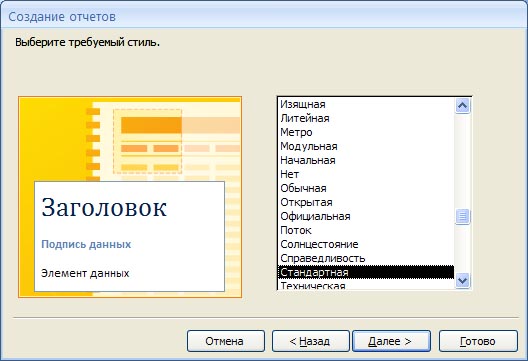Go back with the Назад button

tap(310, 341)
